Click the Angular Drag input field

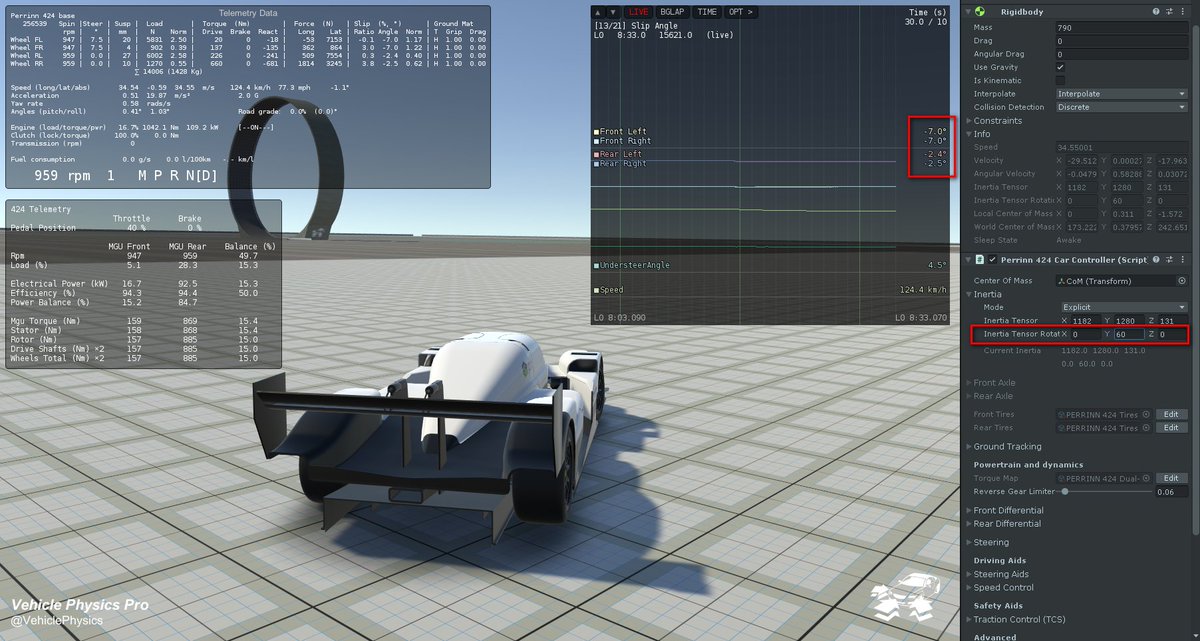1123,54
